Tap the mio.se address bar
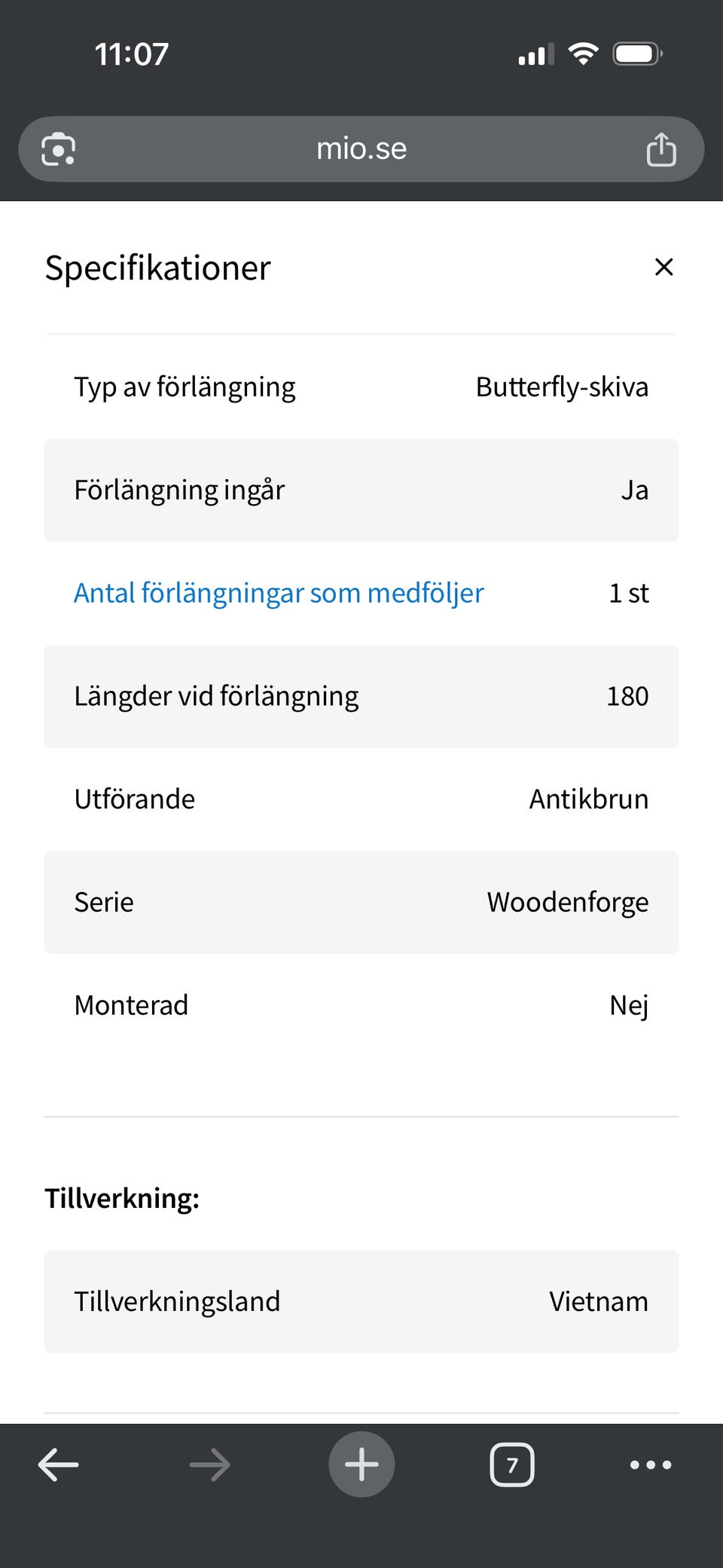Viewport: 723px width, 1568px height. (361, 149)
